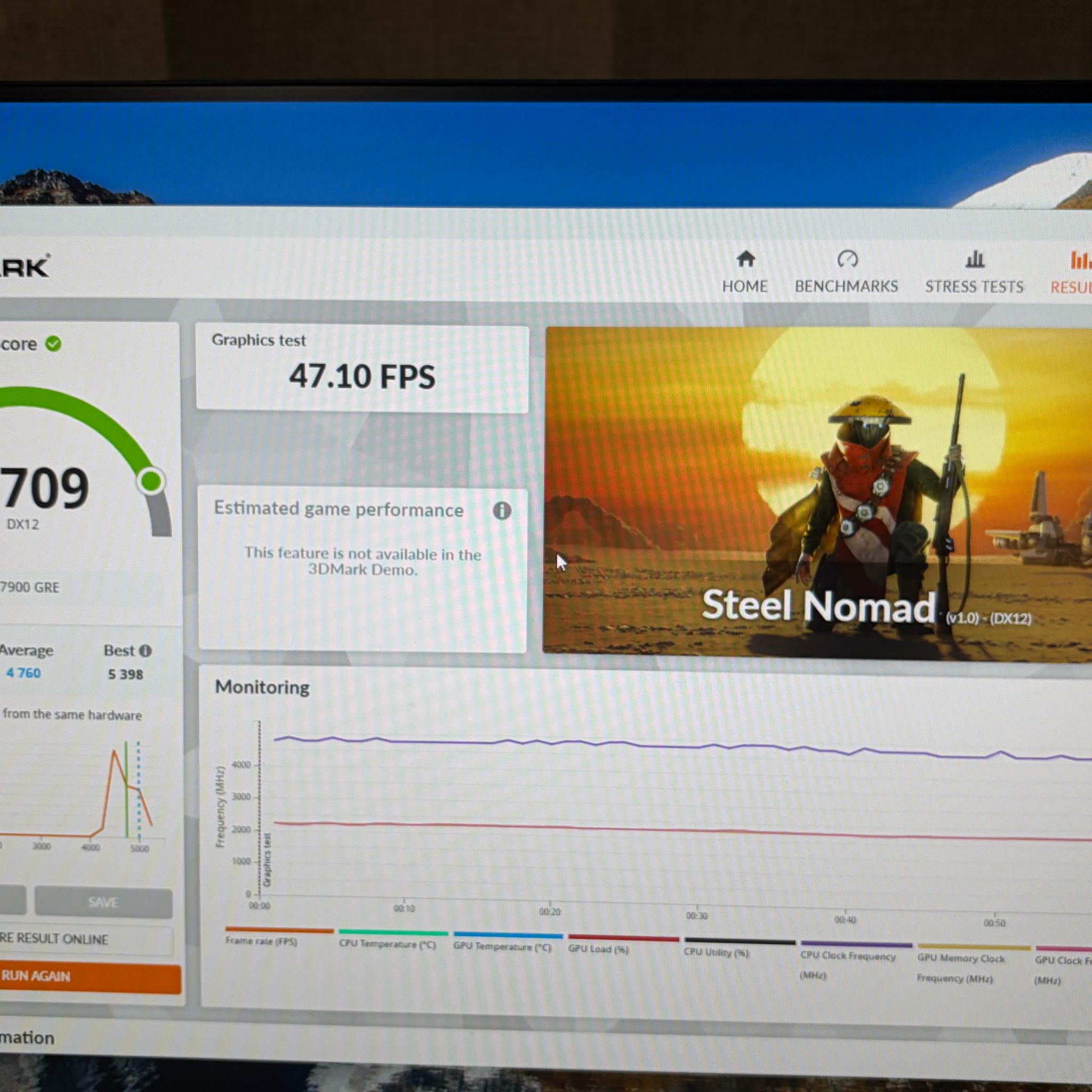1092x1092 pixels.
Task: Click the DX12 label under the score
Action: click(x=22, y=524)
